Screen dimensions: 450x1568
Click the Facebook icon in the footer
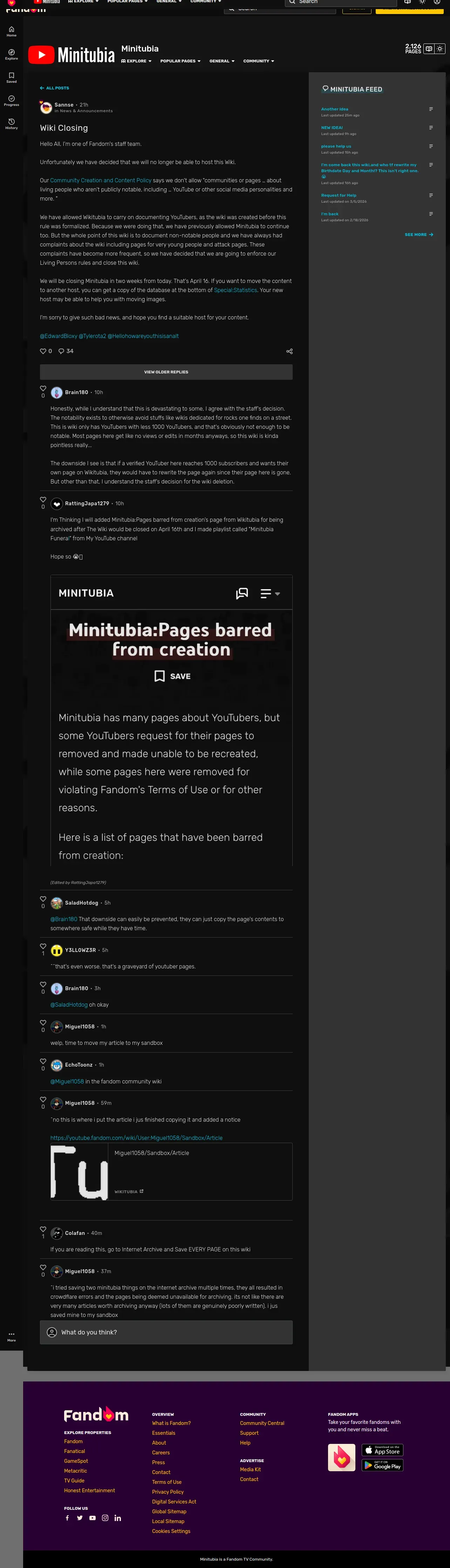coord(68,1518)
